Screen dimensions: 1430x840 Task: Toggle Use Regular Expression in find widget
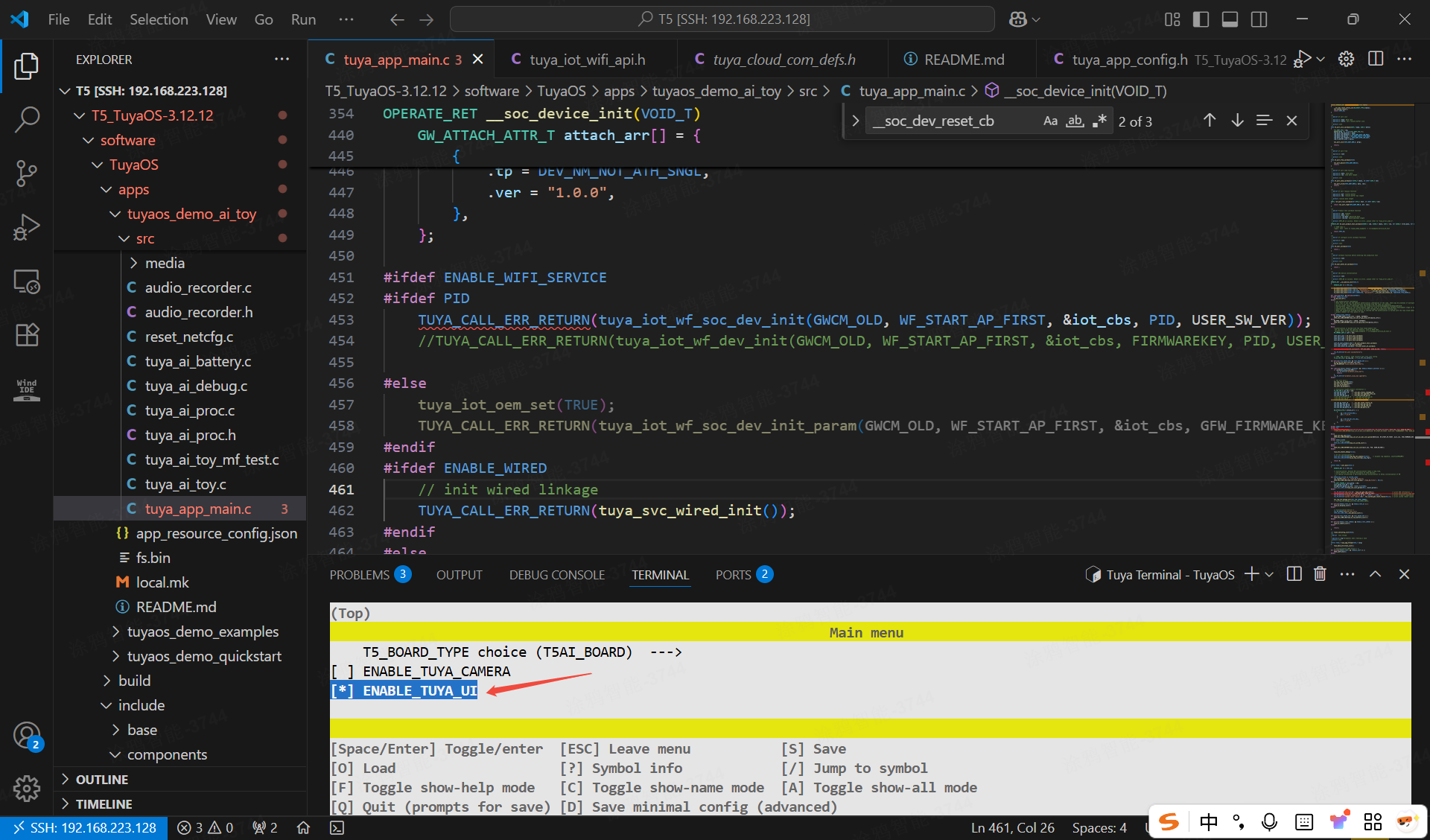point(1099,121)
